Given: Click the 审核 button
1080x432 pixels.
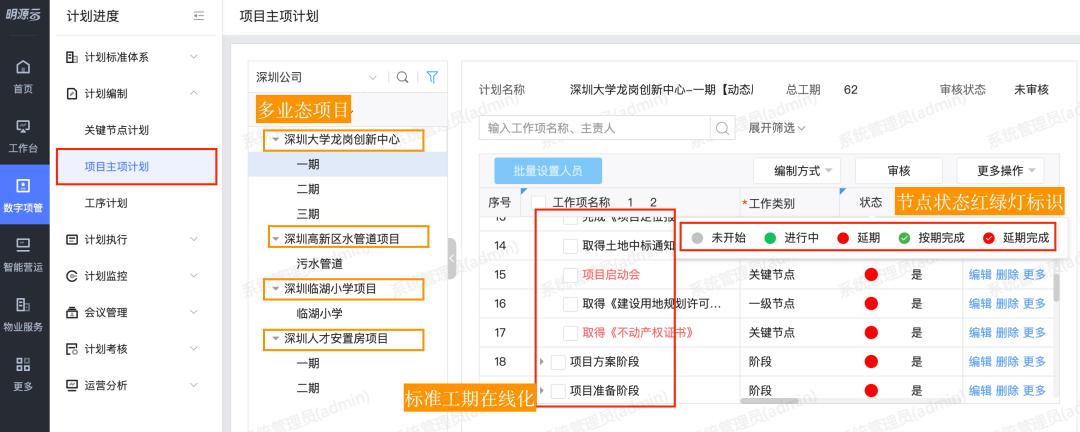Looking at the screenshot, I should click(x=899, y=171).
